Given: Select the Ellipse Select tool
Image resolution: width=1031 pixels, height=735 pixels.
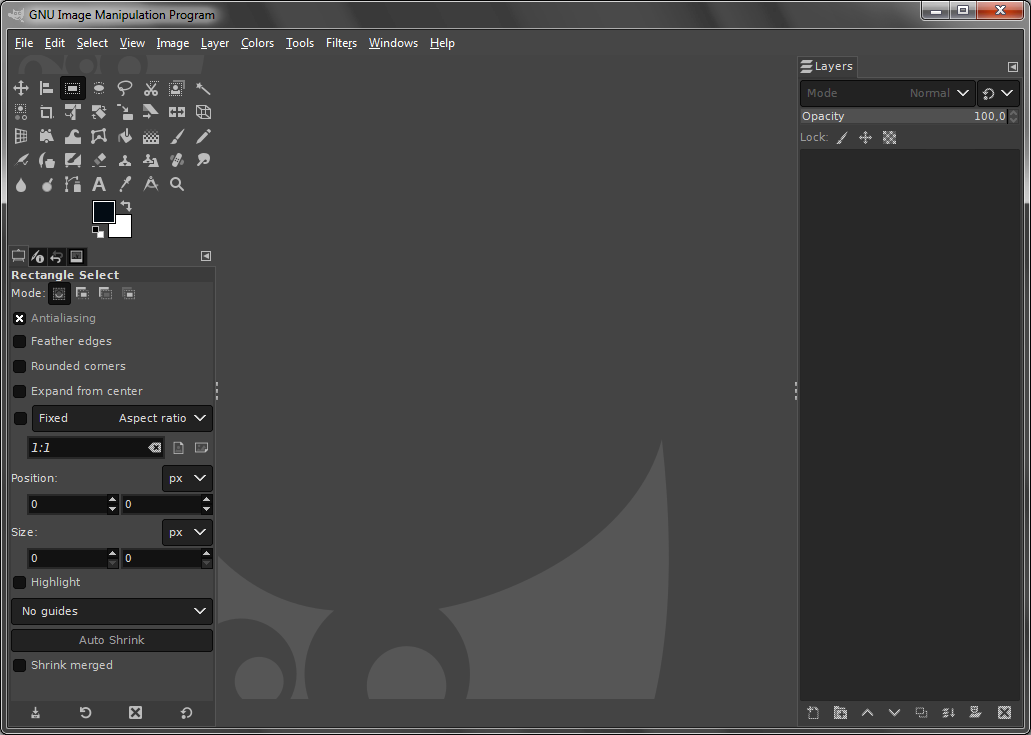Looking at the screenshot, I should coord(99,88).
